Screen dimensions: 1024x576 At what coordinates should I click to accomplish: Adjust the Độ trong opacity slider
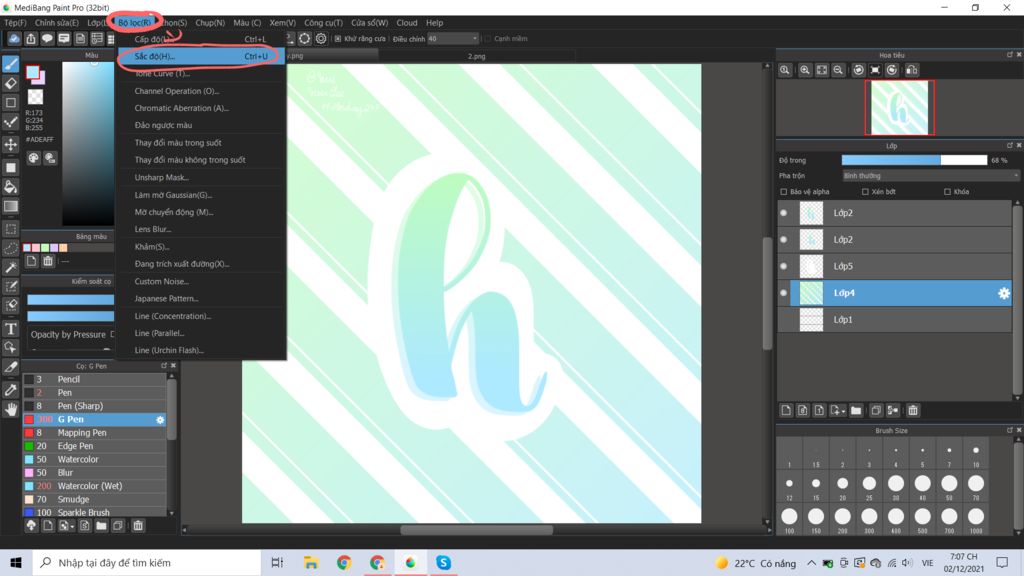(x=914, y=160)
